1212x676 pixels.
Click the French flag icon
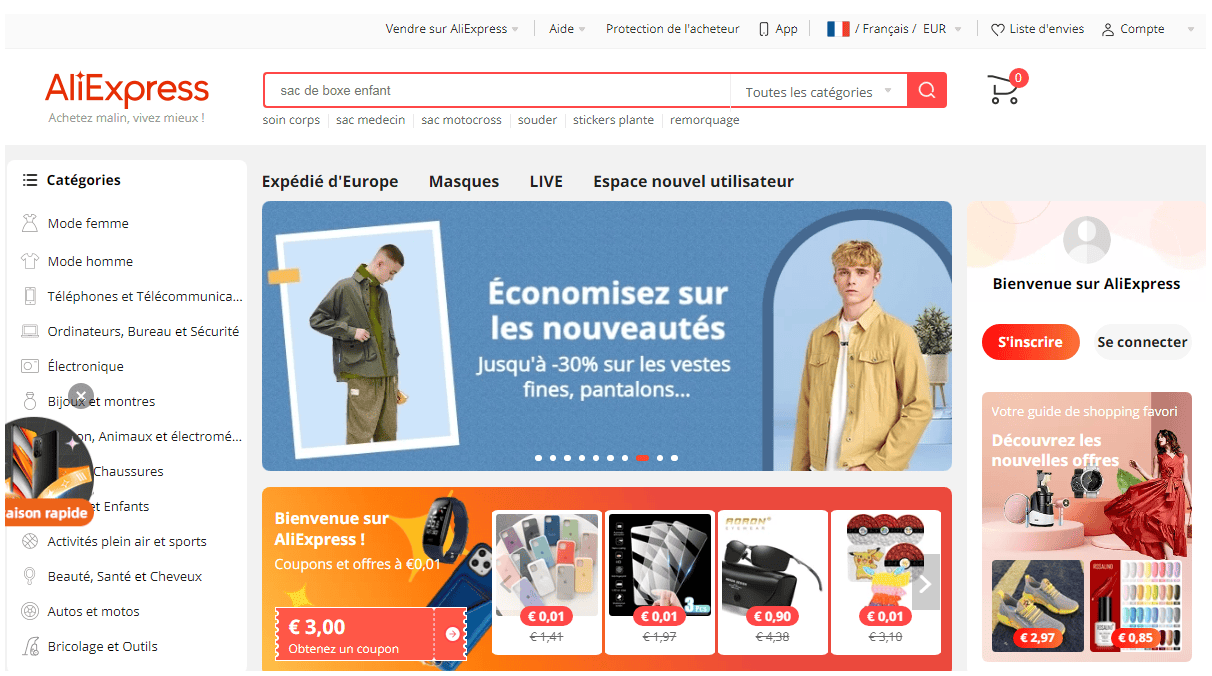(x=838, y=29)
